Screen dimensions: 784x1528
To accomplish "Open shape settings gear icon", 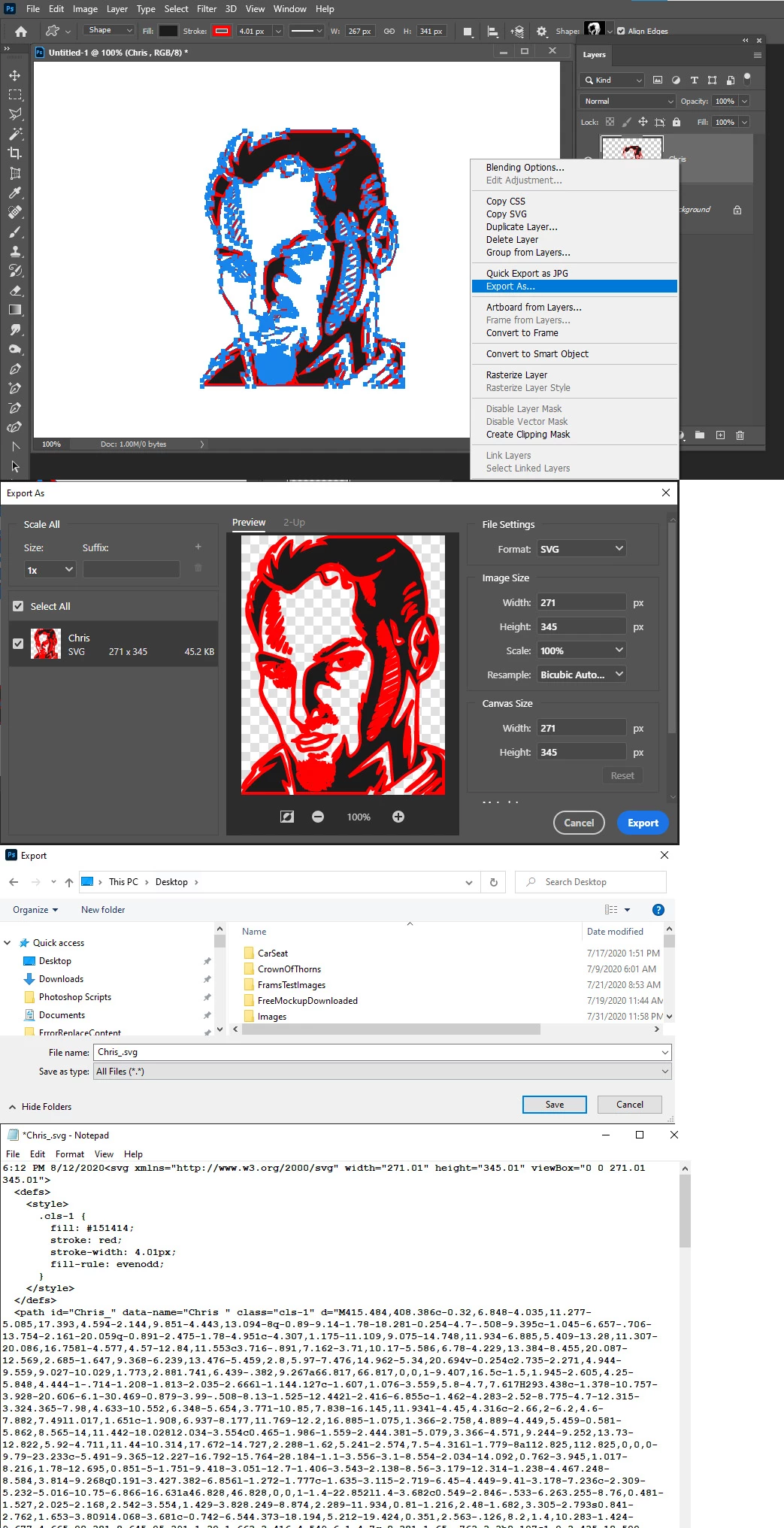I will [542, 31].
